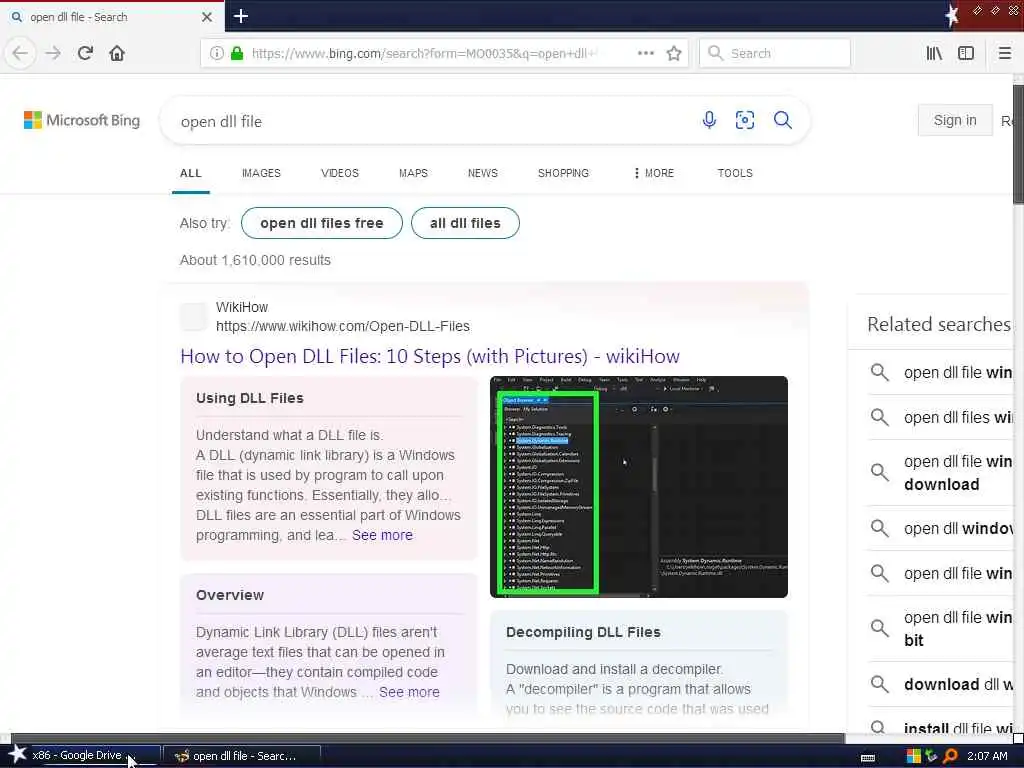Click 'See more' under Using DLL Files
This screenshot has width=1024, height=768.
pos(382,535)
